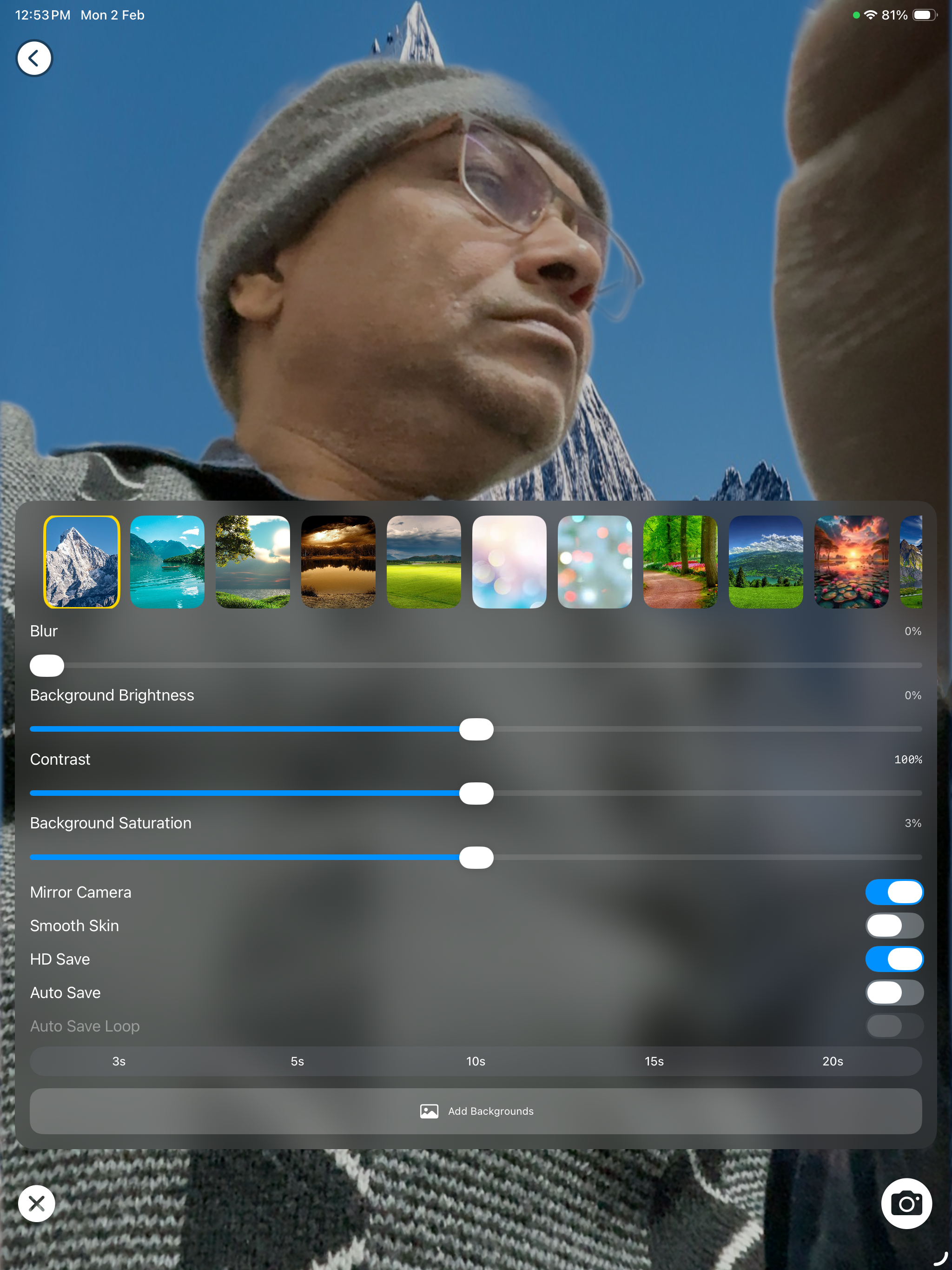Select the 3s timer segment
The height and width of the screenshot is (1270, 952).
click(x=119, y=1061)
